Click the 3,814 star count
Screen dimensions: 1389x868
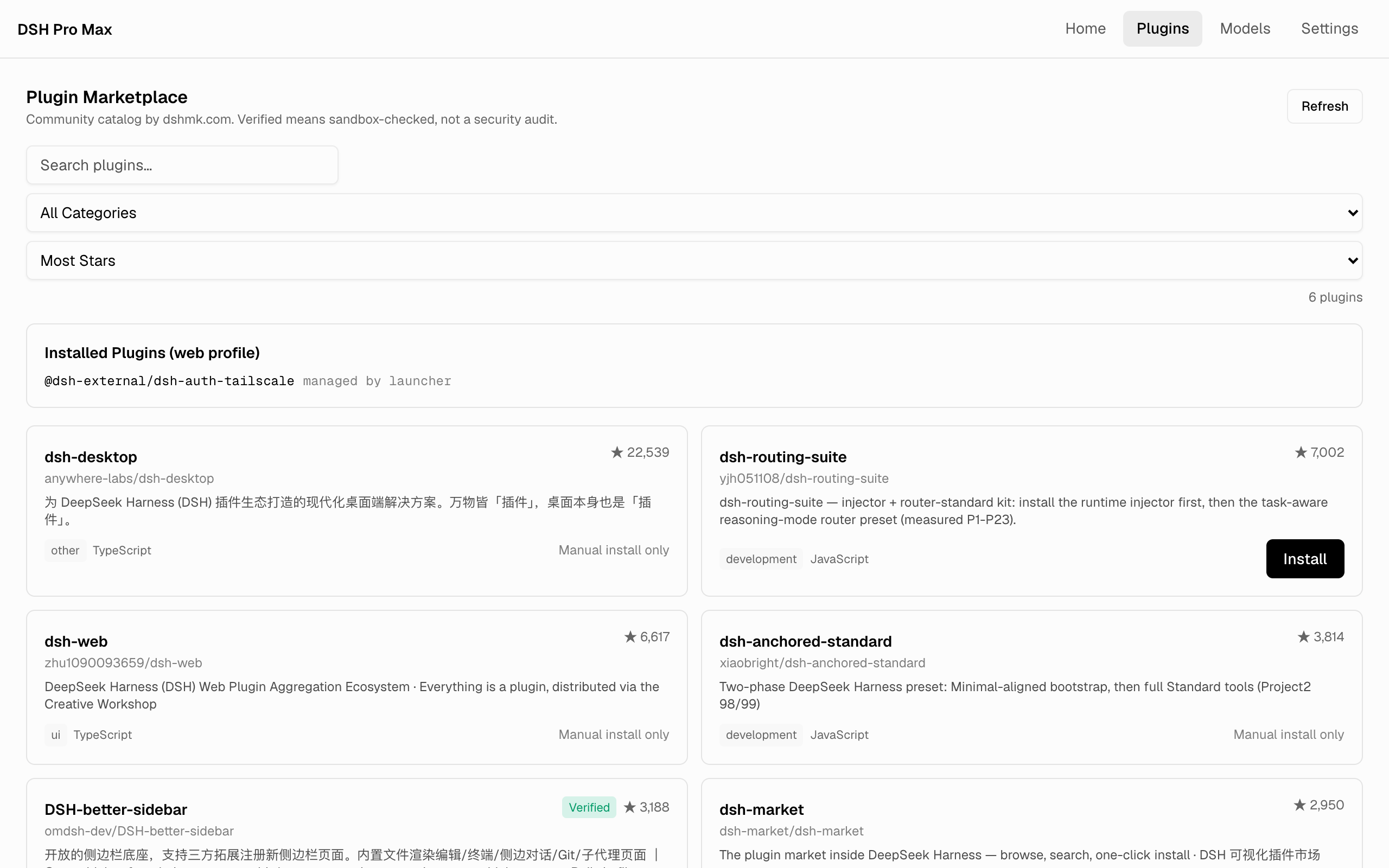(1329, 637)
